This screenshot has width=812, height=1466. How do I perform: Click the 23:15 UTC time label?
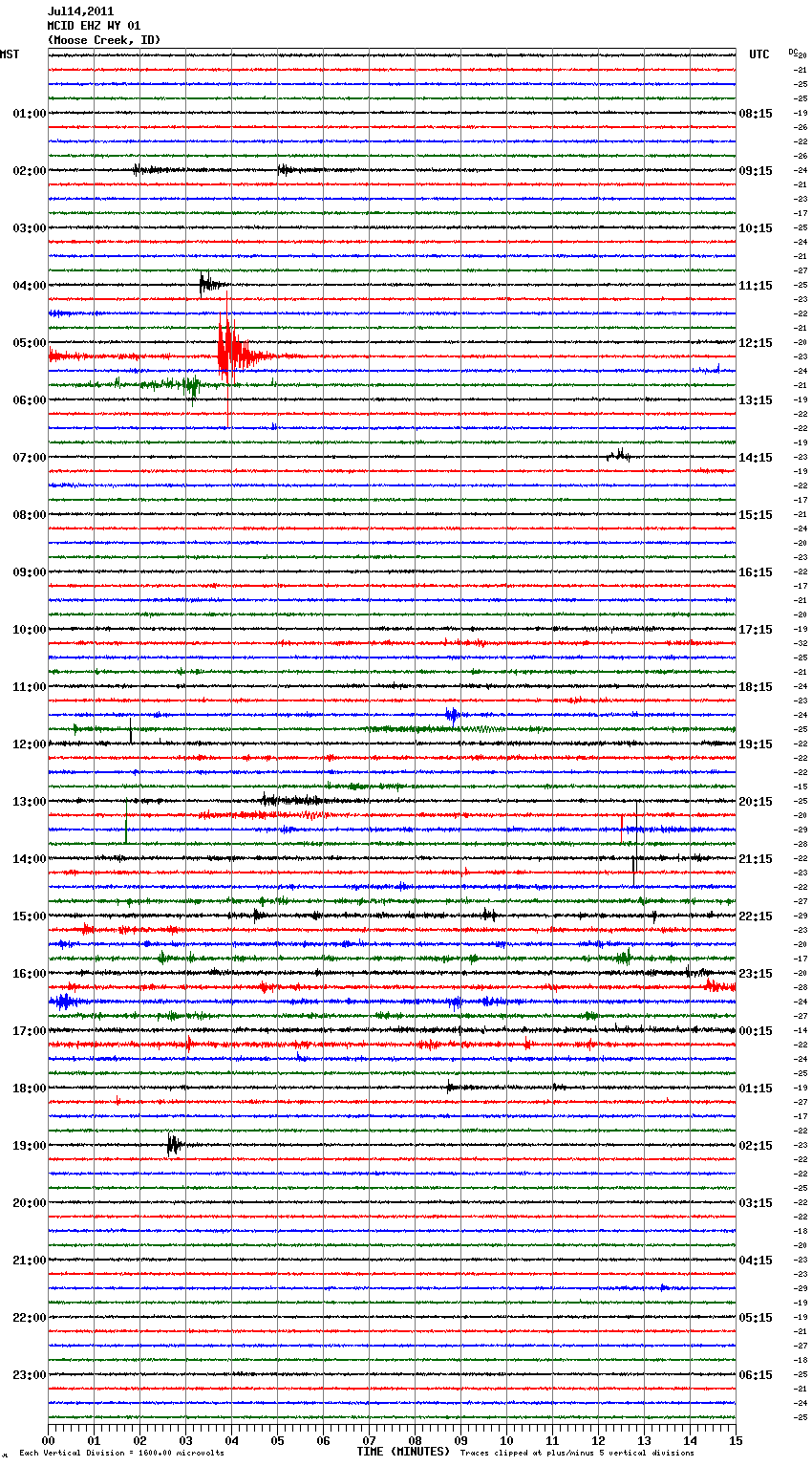756,974
